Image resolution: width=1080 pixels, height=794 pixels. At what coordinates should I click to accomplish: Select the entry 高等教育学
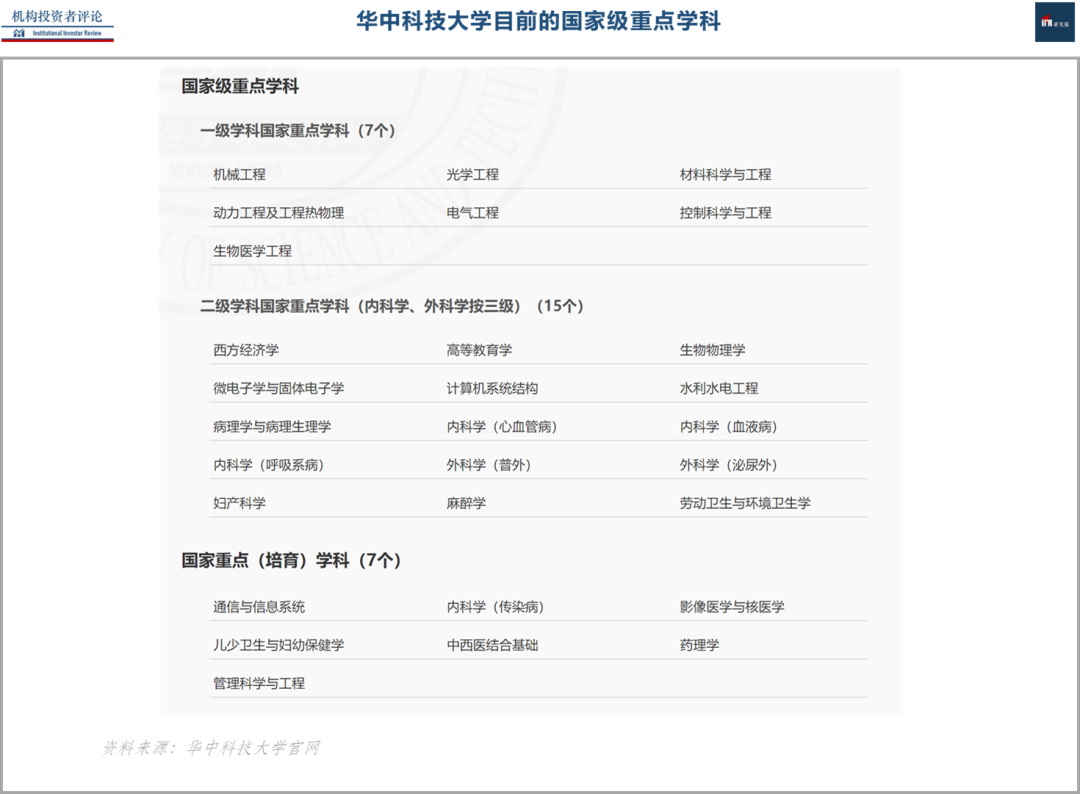(x=479, y=350)
